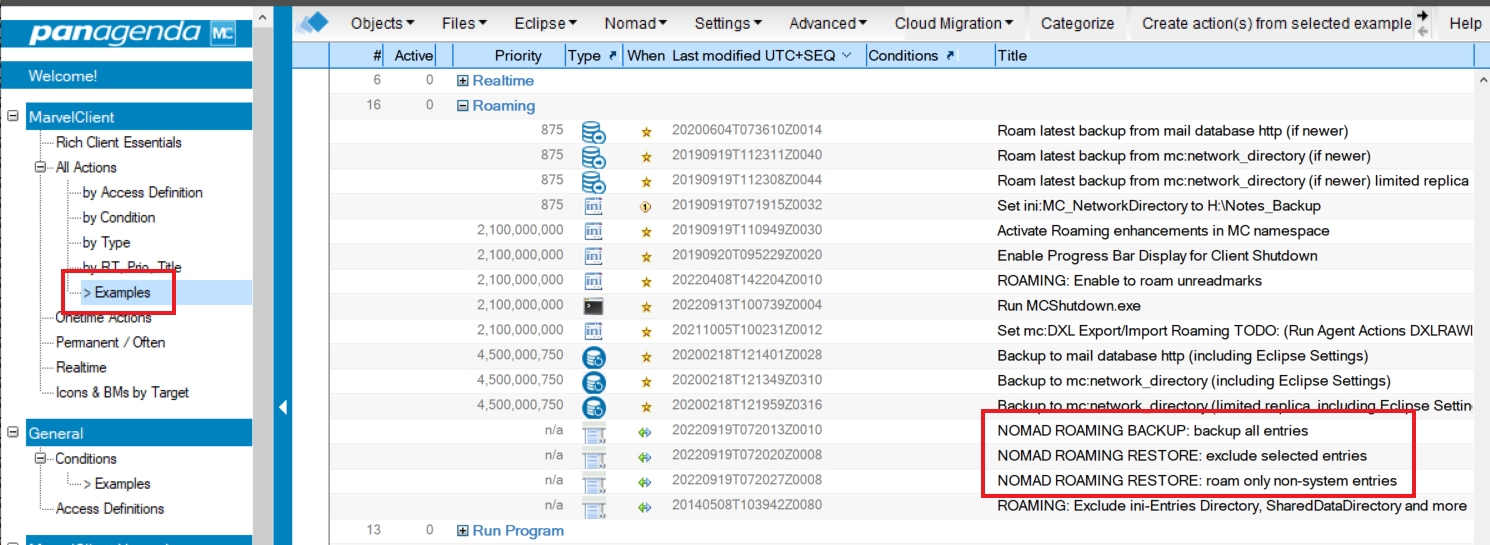
Task: Select by Condition view
Action: click(x=119, y=217)
